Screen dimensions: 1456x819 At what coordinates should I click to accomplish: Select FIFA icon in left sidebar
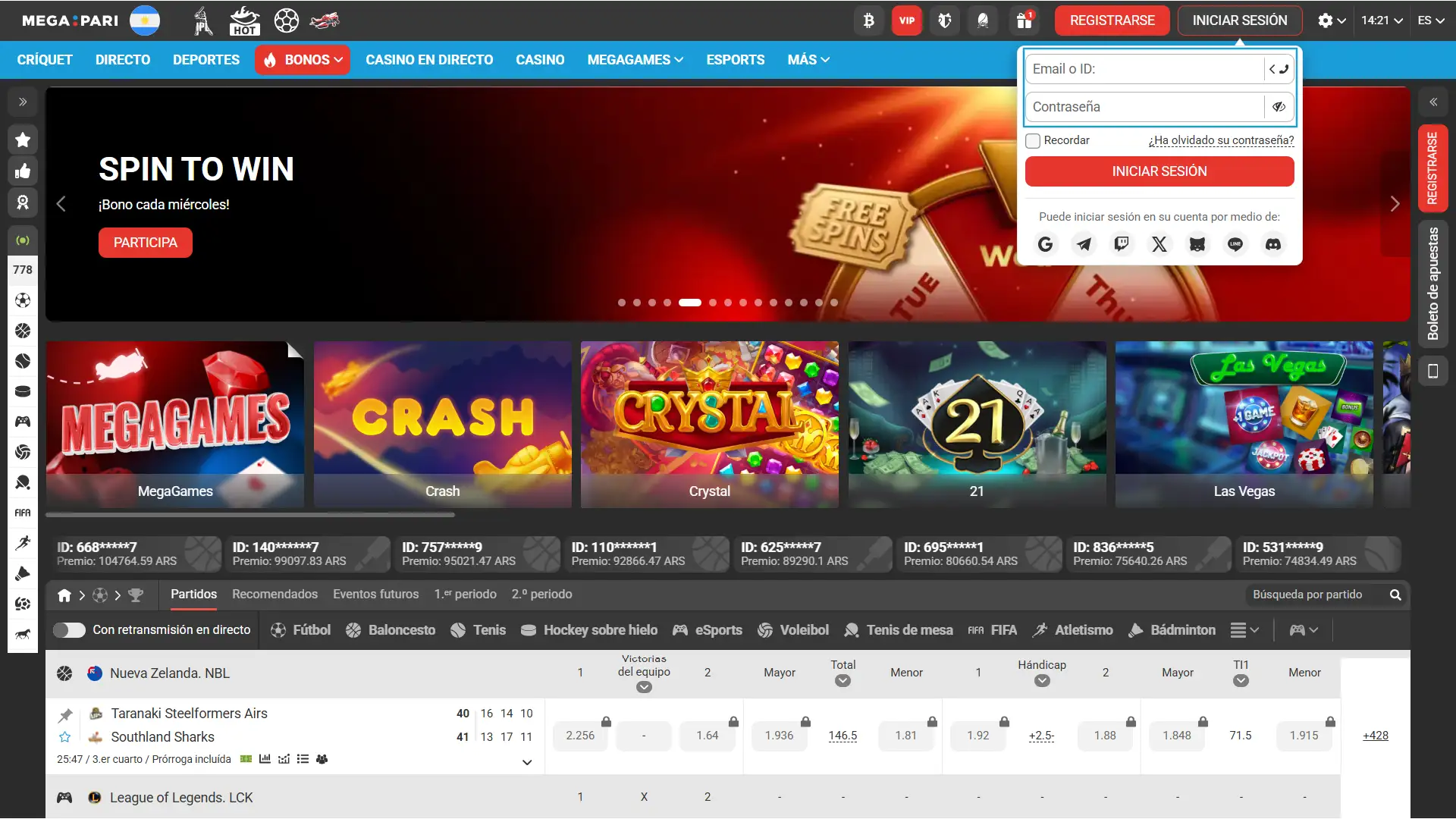(x=23, y=513)
